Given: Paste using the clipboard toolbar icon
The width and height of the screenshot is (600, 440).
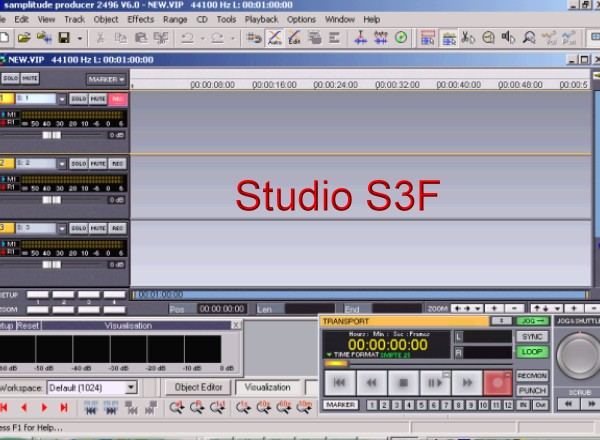Looking at the screenshot, I should point(141,38).
